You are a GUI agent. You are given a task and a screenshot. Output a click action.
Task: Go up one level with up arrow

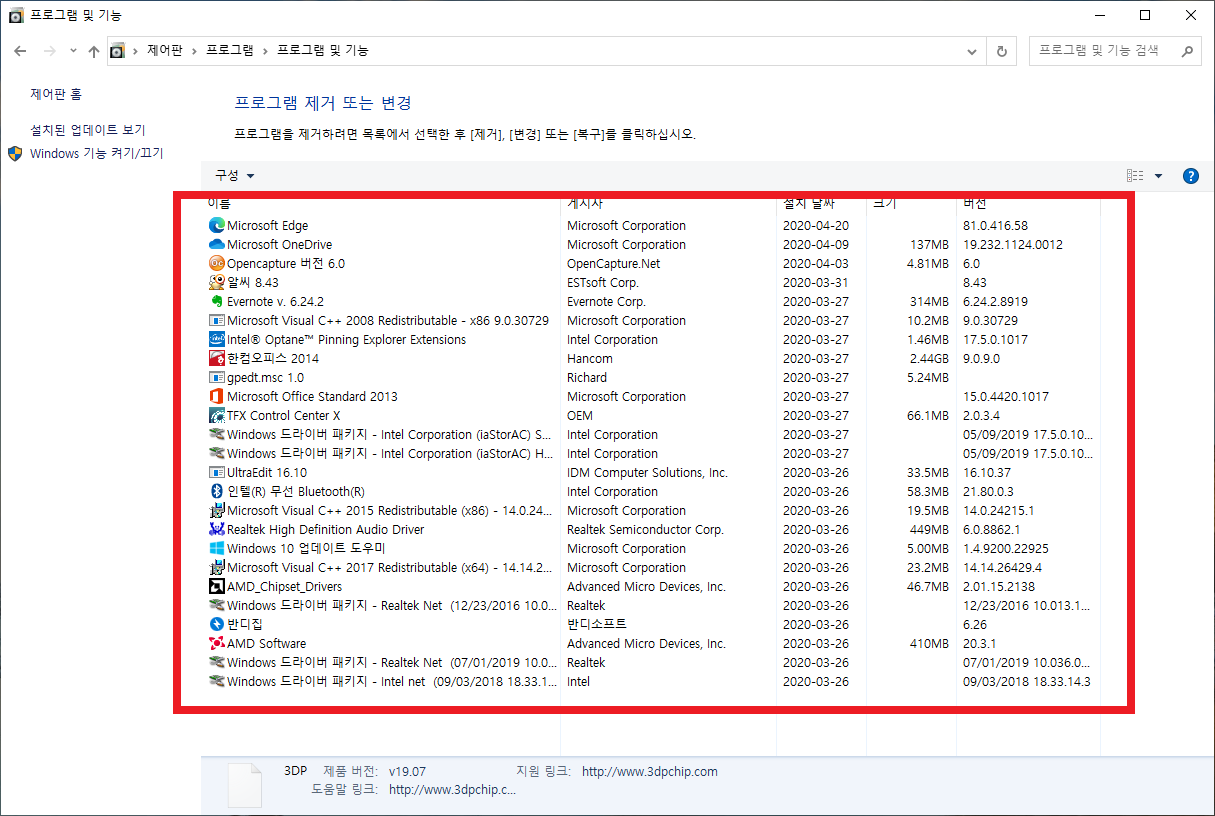(x=94, y=51)
